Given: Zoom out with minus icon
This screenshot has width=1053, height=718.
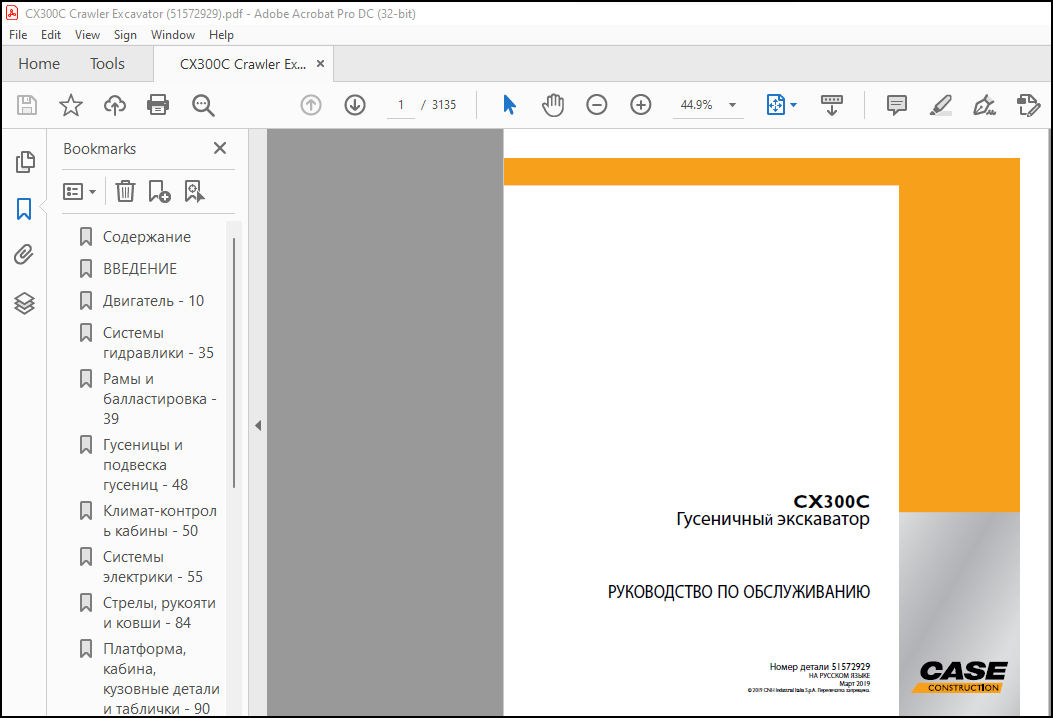Looking at the screenshot, I should 596,105.
